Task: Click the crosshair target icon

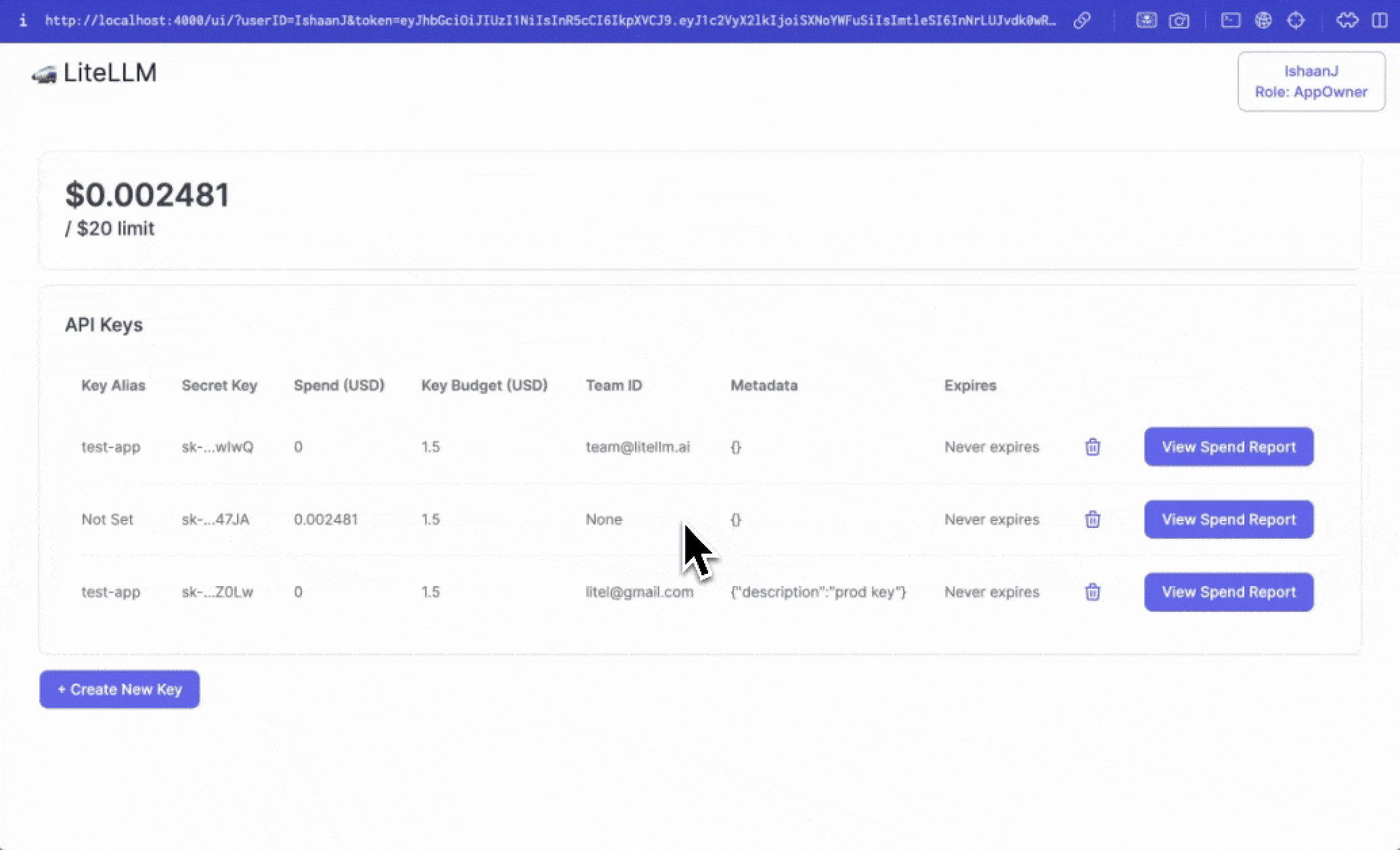Action: (1295, 20)
